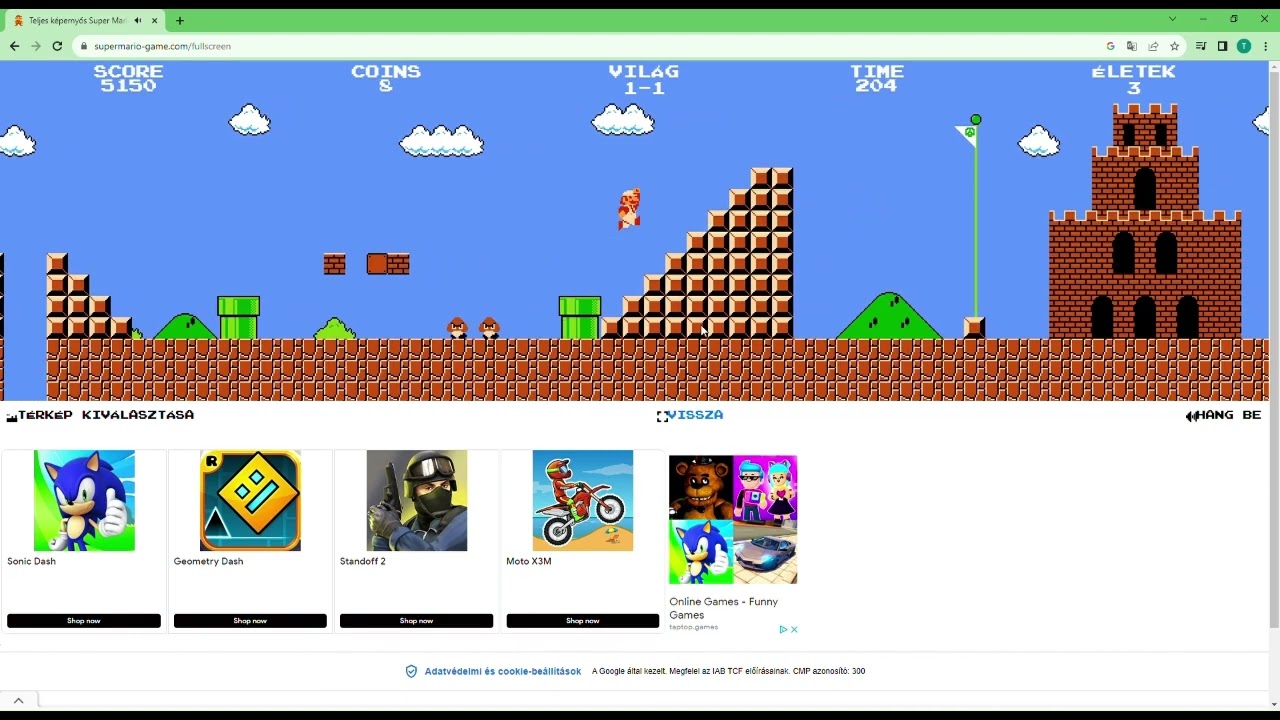1280x720 pixels.
Task: Click the browser forward arrow
Action: [36, 46]
